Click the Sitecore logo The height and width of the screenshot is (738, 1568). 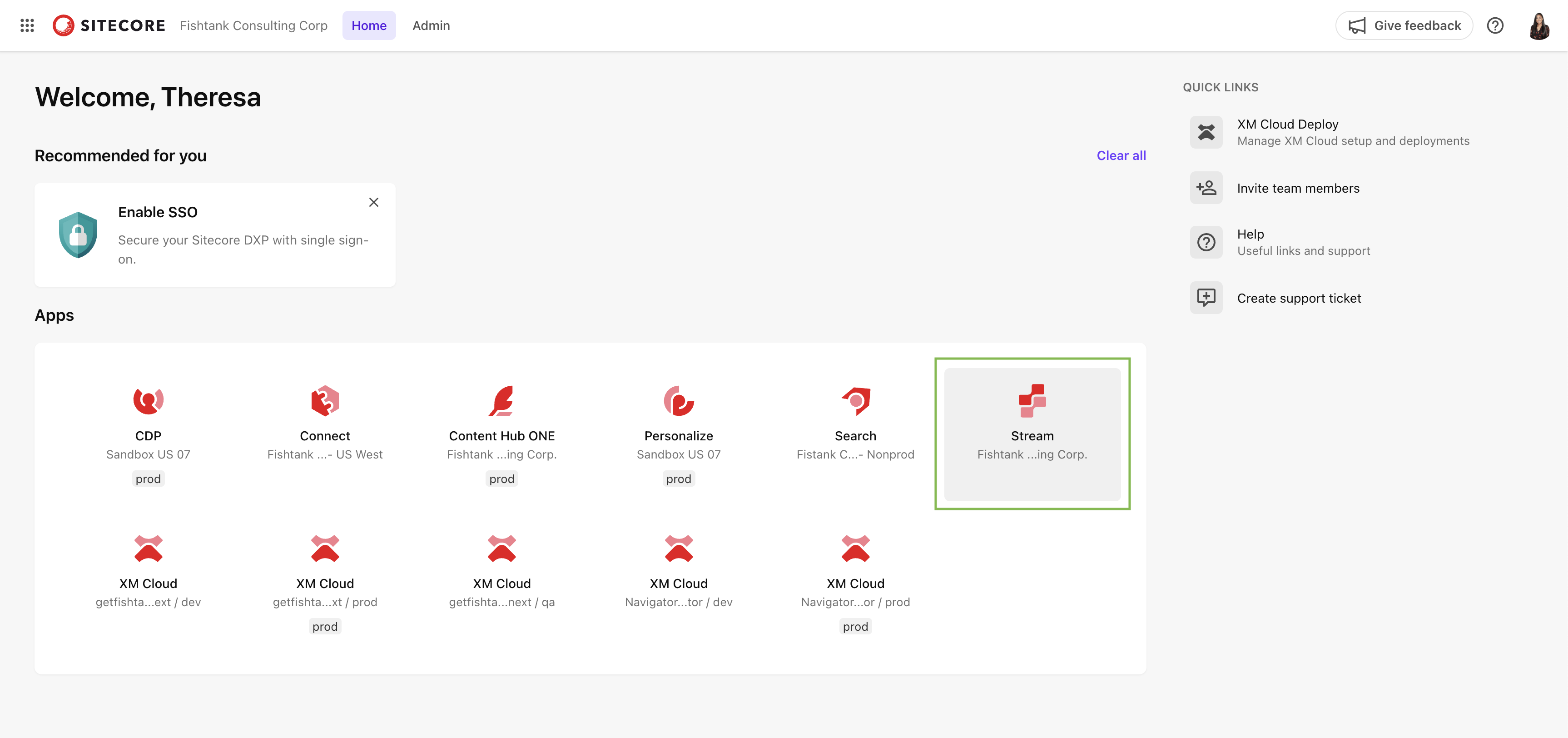(x=109, y=25)
